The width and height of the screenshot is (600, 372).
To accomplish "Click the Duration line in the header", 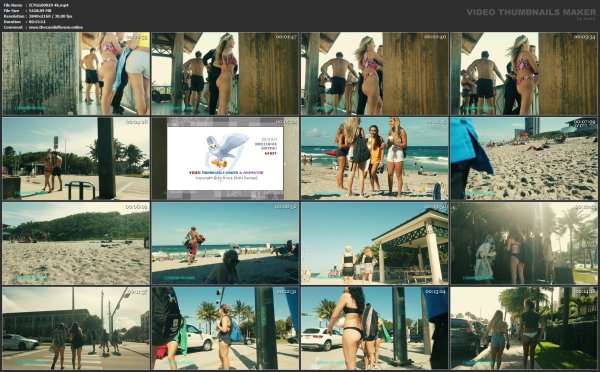I will 24,22.
